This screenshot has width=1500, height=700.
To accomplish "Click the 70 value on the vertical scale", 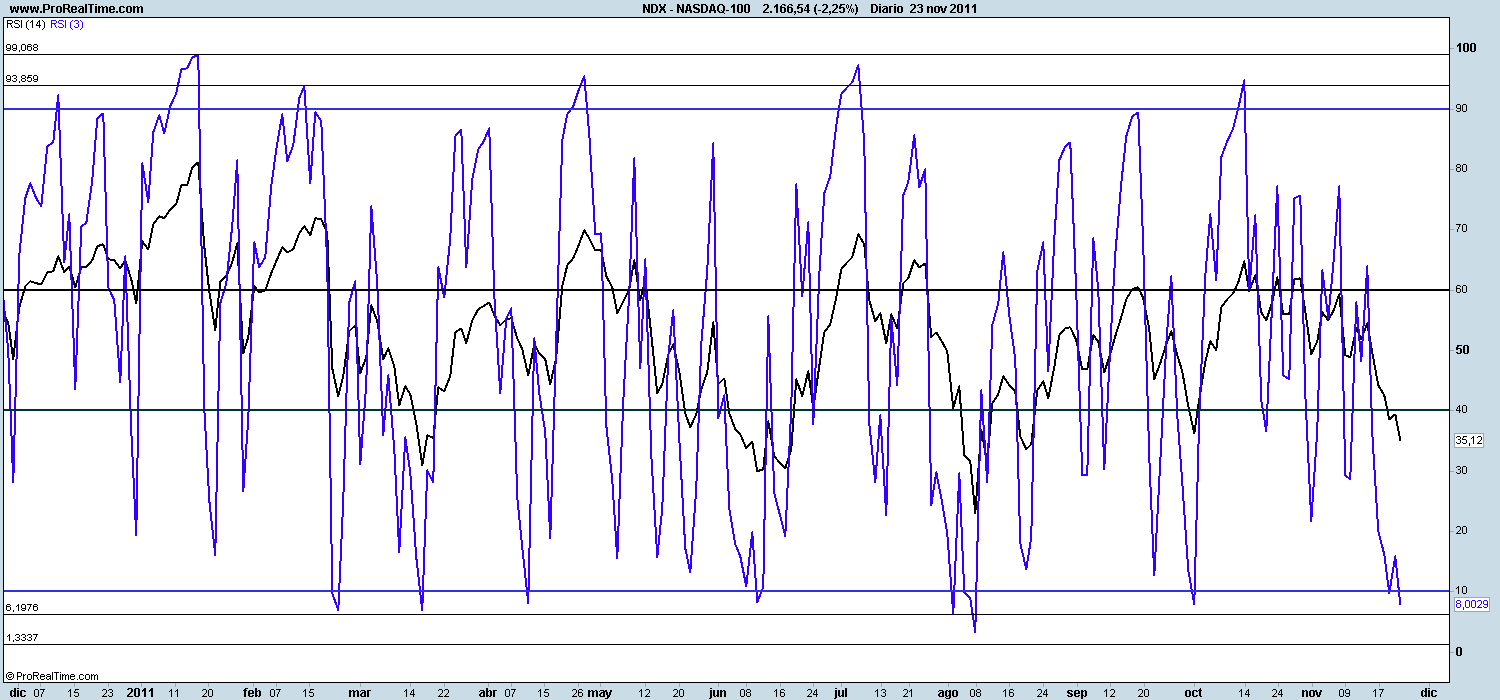I will [1463, 229].
